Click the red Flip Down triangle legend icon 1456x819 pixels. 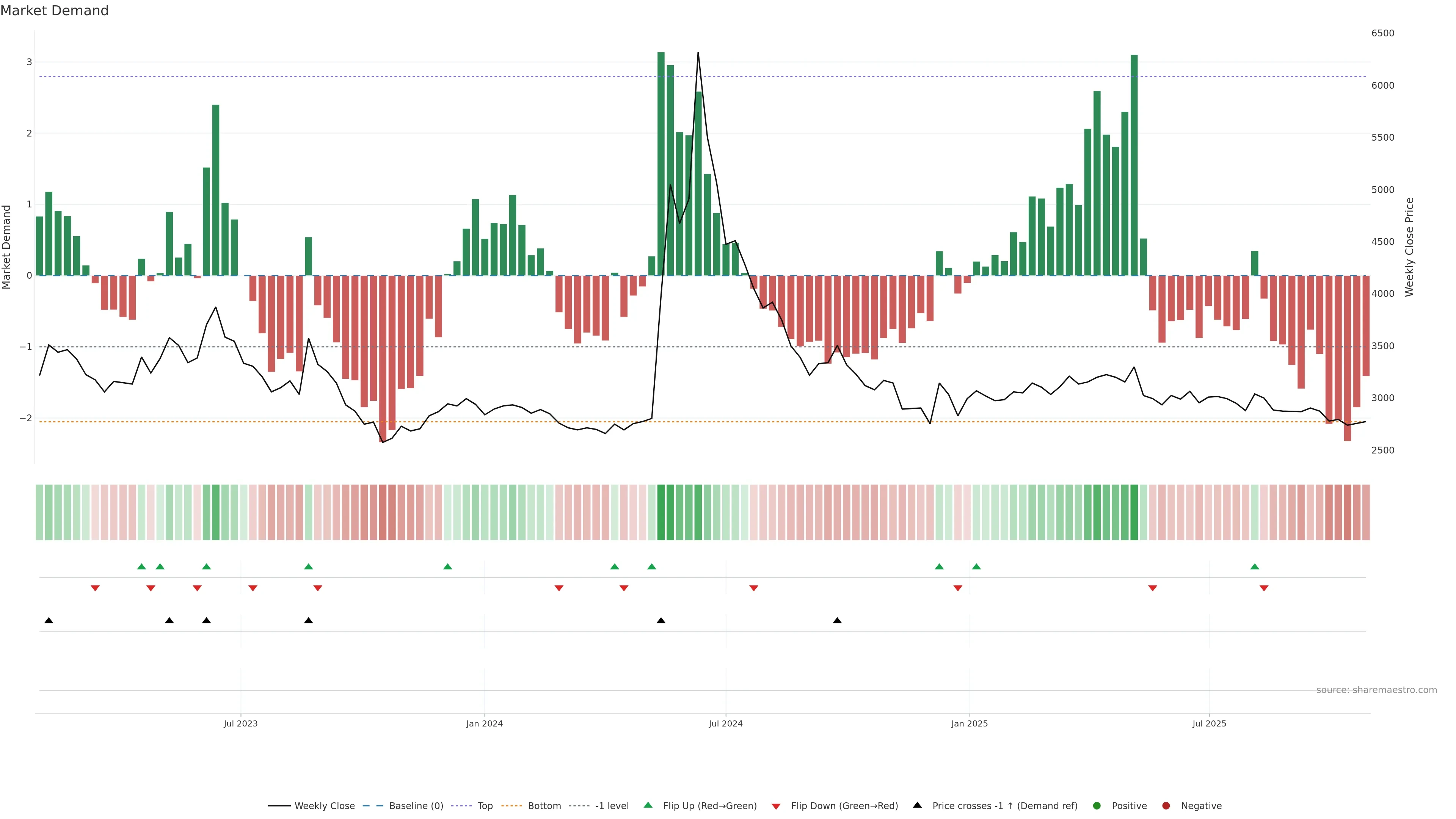coord(776,806)
